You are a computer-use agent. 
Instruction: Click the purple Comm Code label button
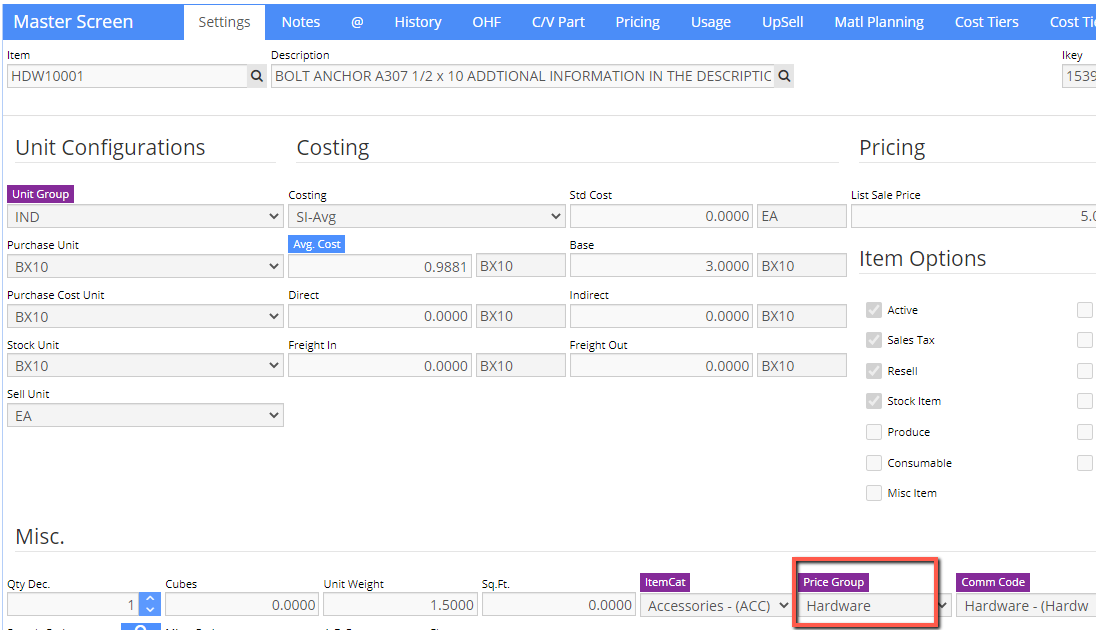[993, 582]
